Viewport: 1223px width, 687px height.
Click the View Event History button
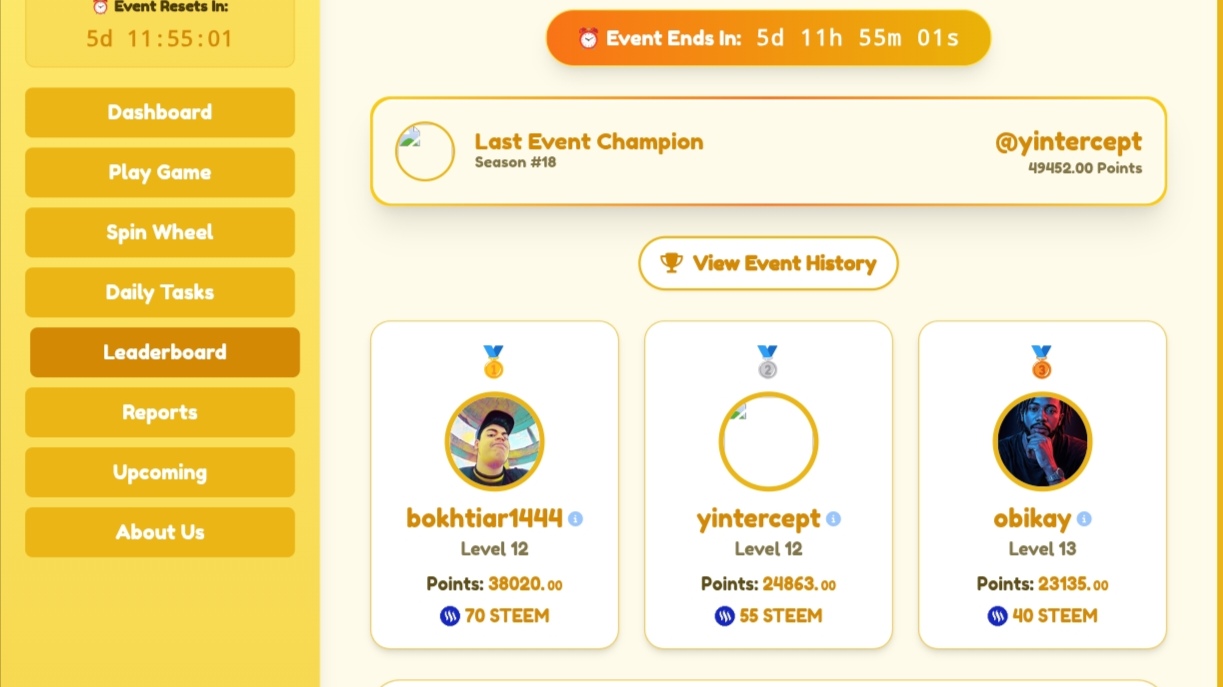pos(768,263)
